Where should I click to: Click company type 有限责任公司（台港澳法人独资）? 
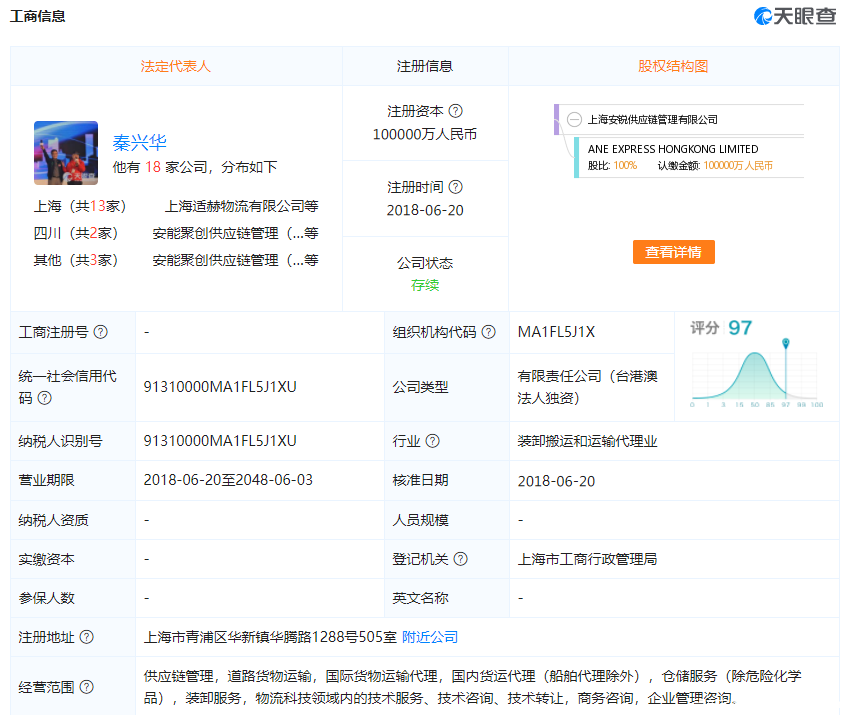click(x=587, y=387)
